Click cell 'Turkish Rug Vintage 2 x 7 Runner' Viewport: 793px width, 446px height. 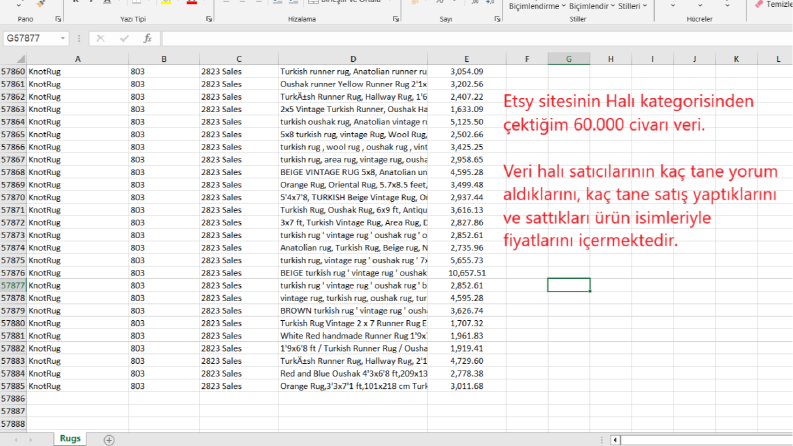tap(353, 323)
